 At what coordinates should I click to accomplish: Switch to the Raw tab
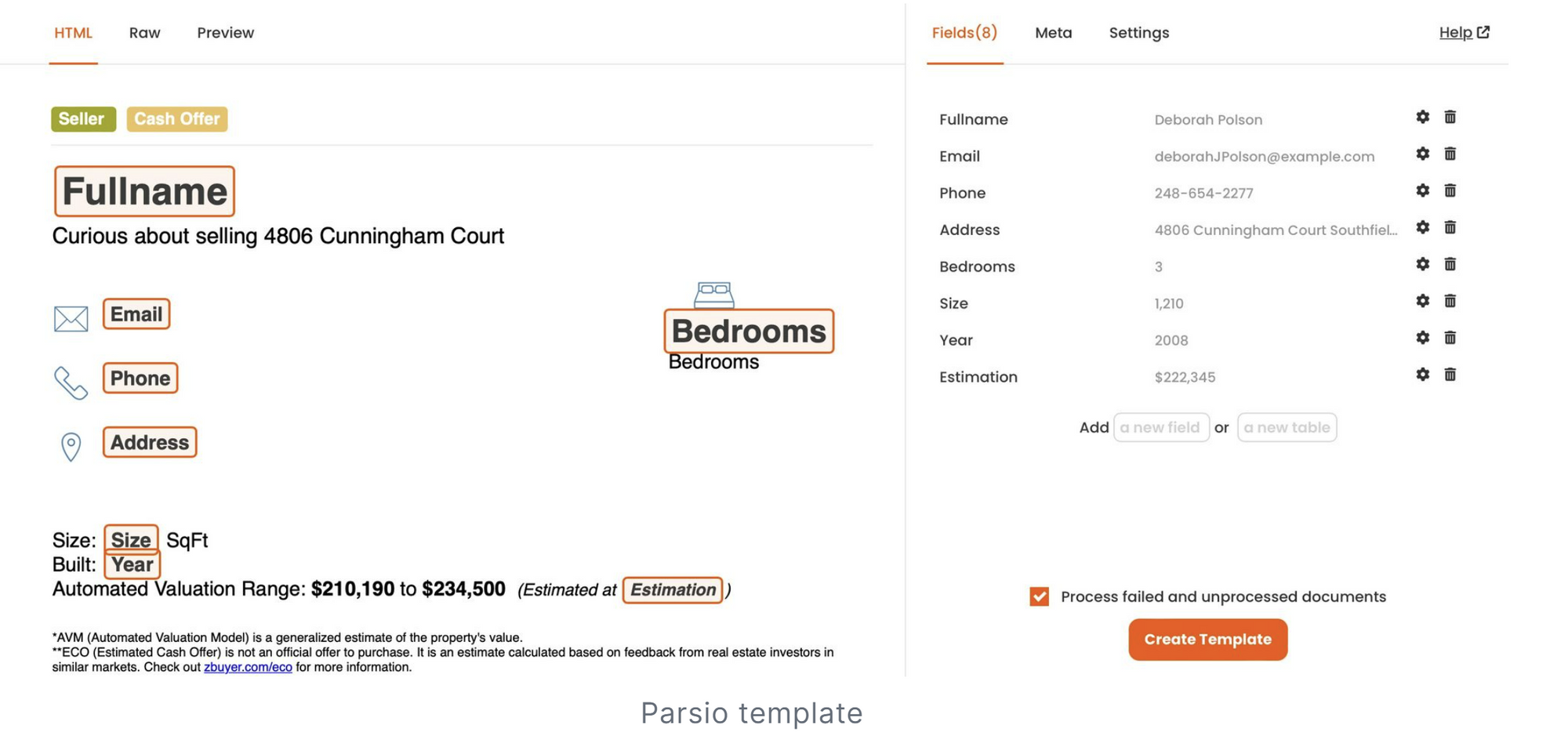coord(144,33)
